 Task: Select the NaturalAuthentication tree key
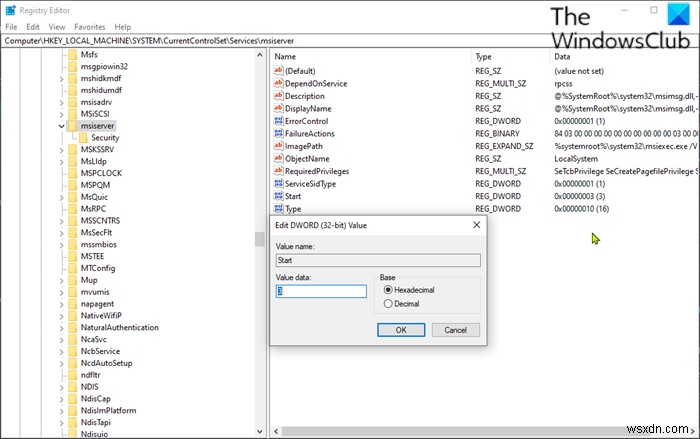[119, 327]
